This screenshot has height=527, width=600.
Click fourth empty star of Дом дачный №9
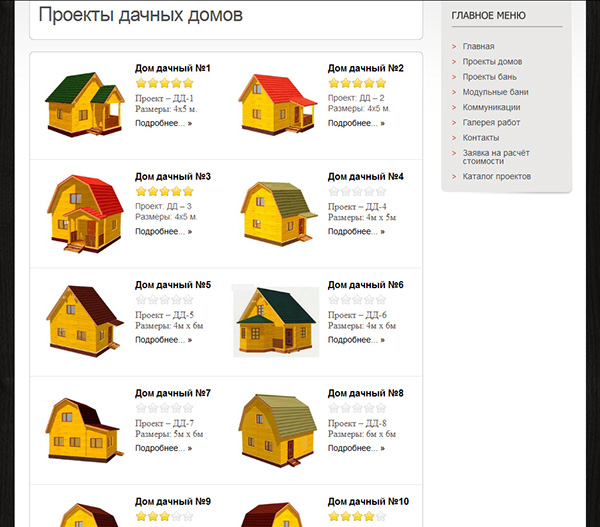pyautogui.click(x=176, y=516)
